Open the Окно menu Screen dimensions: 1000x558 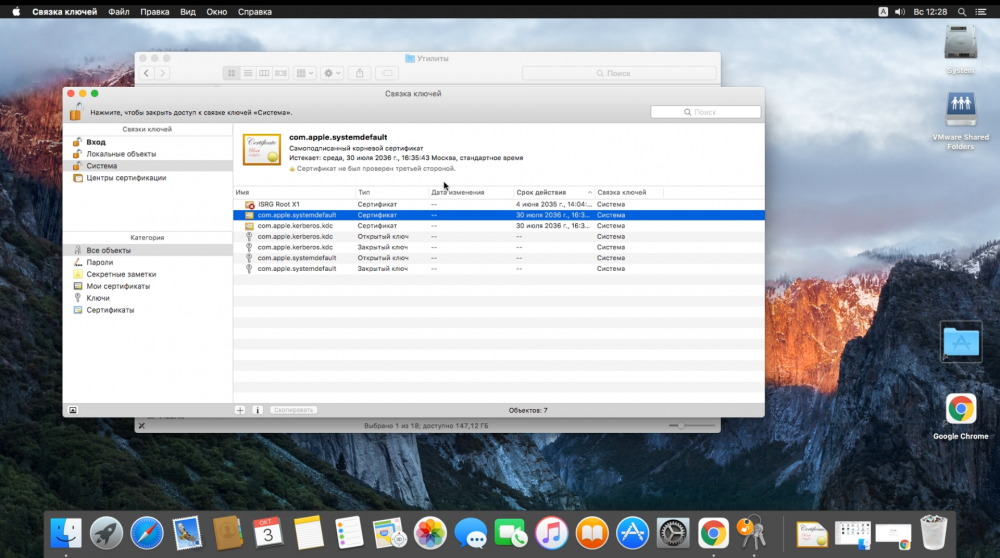tap(216, 11)
